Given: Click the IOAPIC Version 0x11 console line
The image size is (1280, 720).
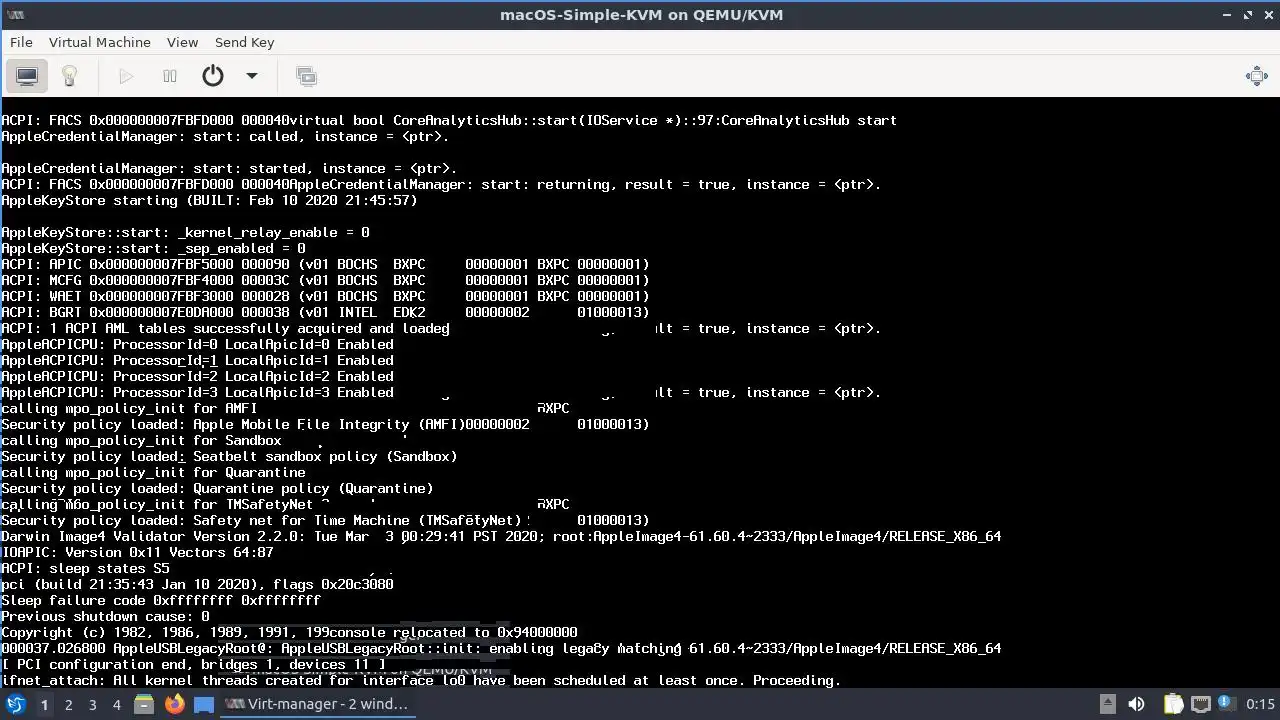Looking at the screenshot, I should click(x=137, y=552).
